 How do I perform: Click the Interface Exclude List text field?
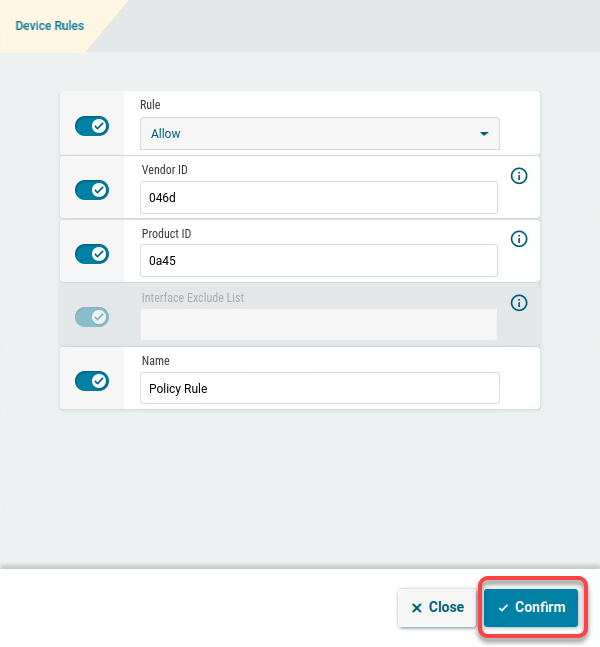[318, 324]
